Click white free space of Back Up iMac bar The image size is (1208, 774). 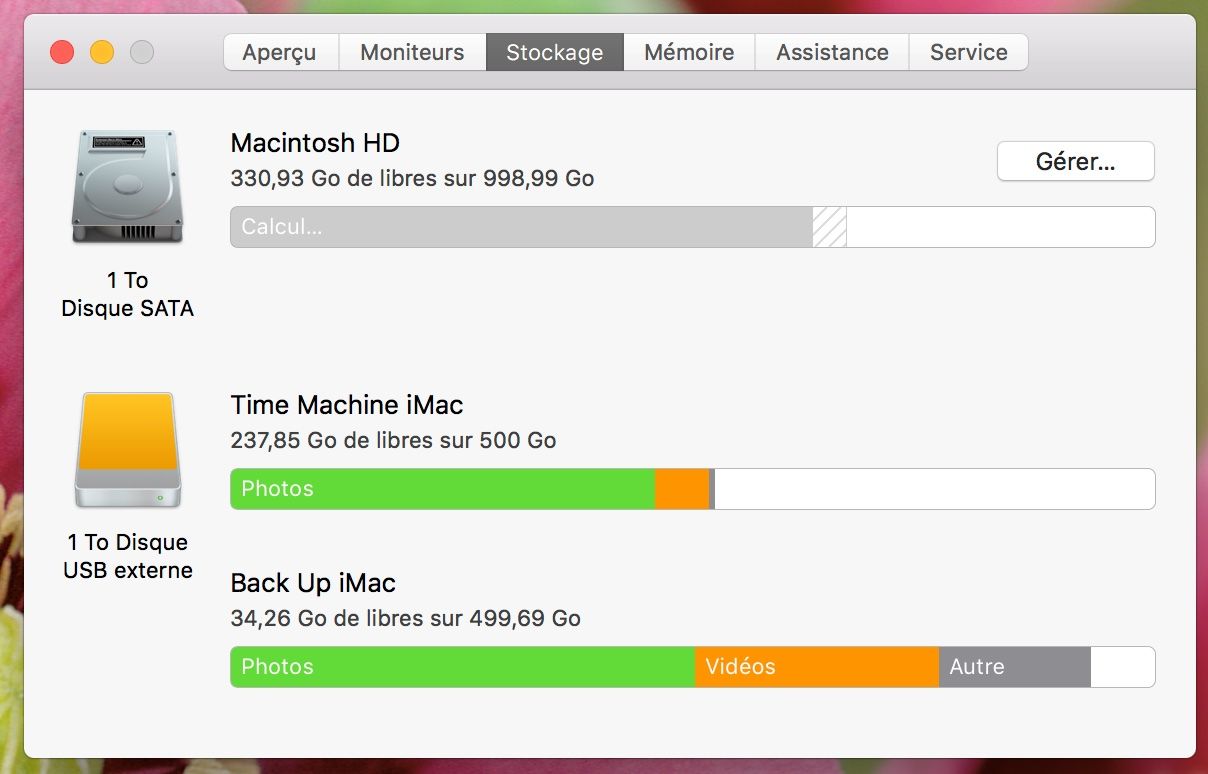(1122, 667)
